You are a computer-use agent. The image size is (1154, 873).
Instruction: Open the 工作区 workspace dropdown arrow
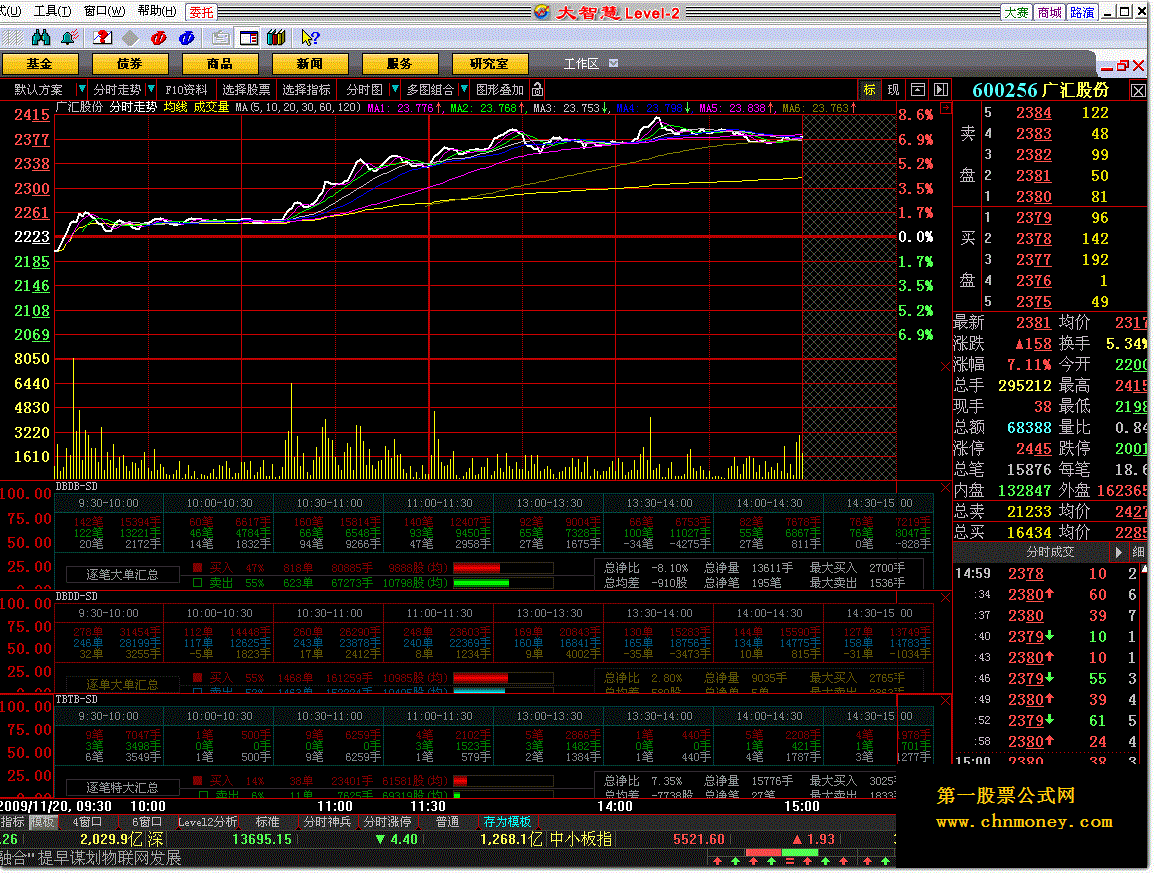pos(614,63)
